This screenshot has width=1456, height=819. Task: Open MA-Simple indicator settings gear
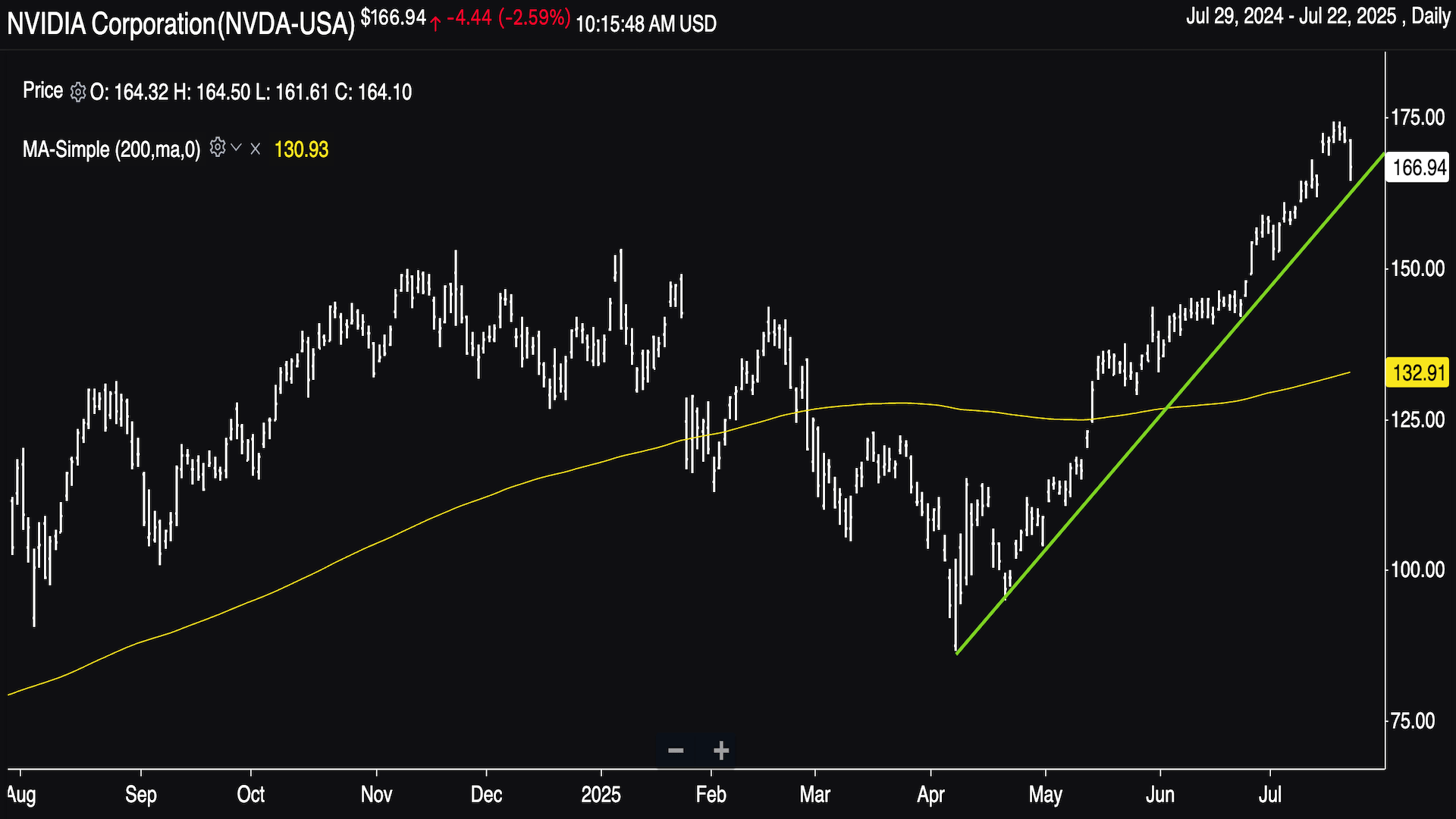tap(218, 147)
